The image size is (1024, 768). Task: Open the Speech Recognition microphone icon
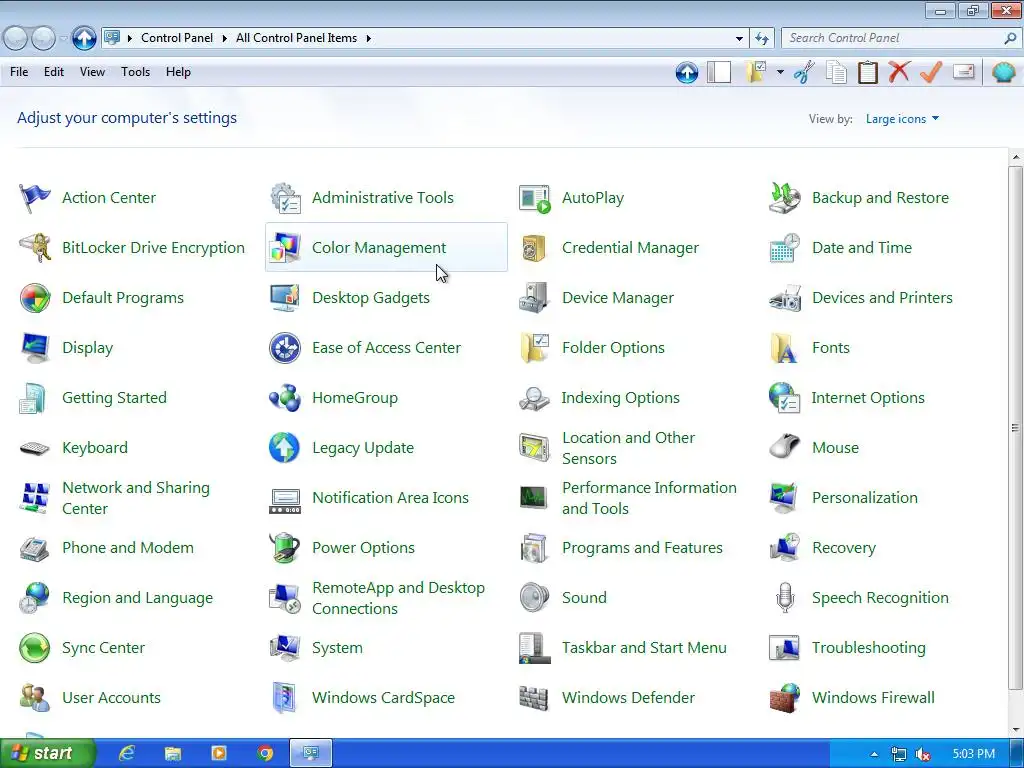tap(784, 598)
